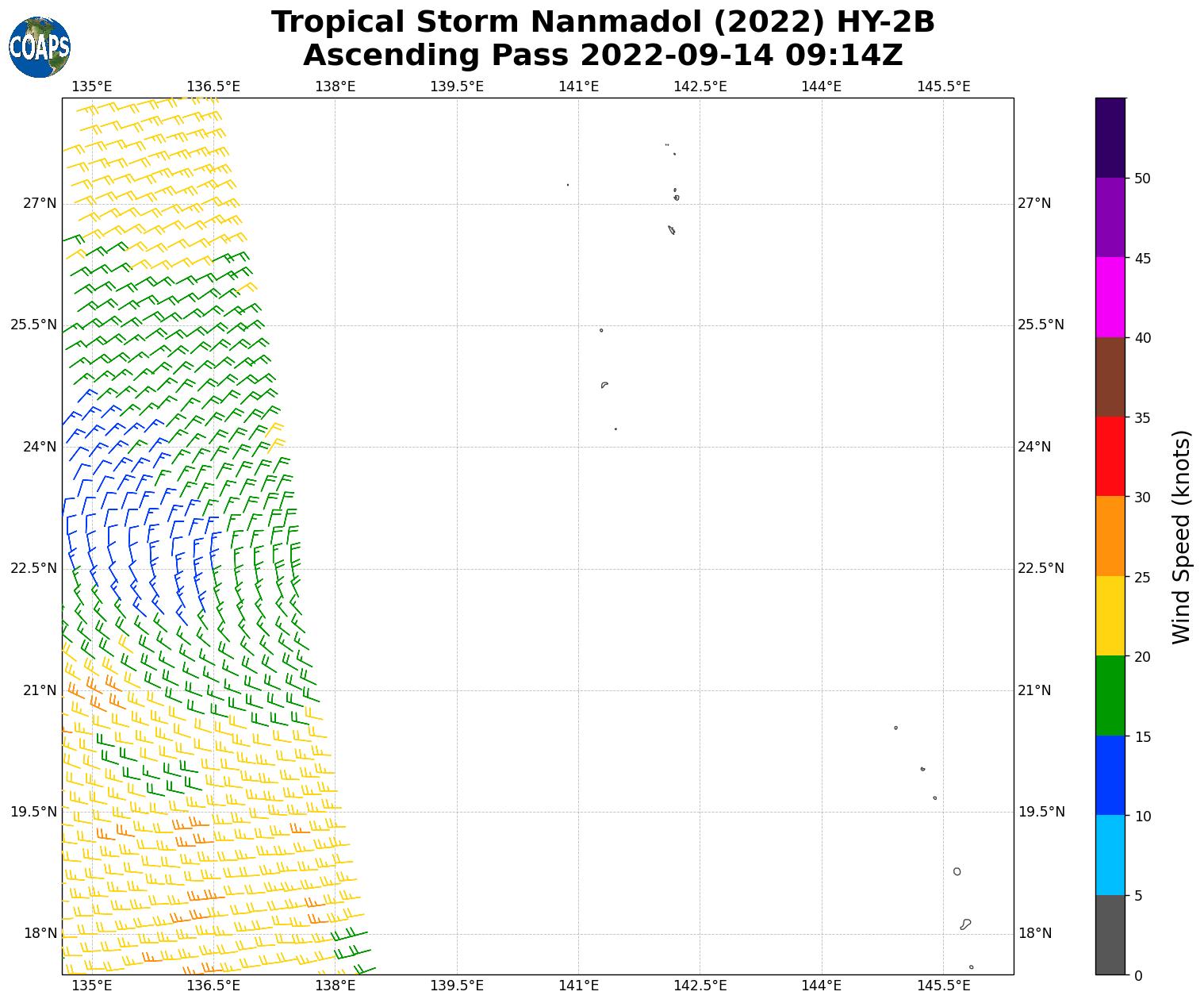Select the magenta 40–45 knots colorbar segment
Screen dimensions: 1204x1003
coord(1110,297)
